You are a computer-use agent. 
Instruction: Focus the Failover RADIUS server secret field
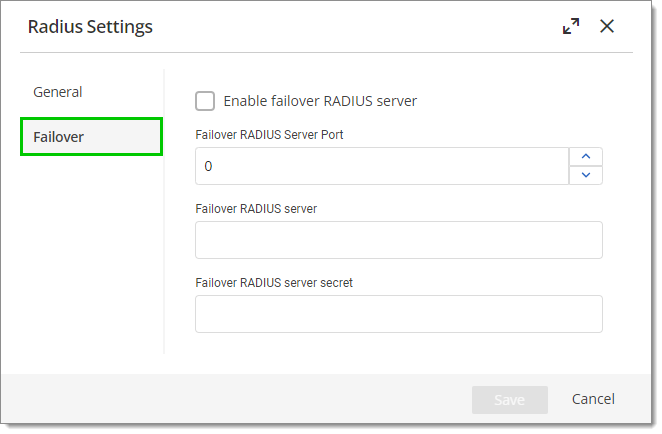click(399, 314)
